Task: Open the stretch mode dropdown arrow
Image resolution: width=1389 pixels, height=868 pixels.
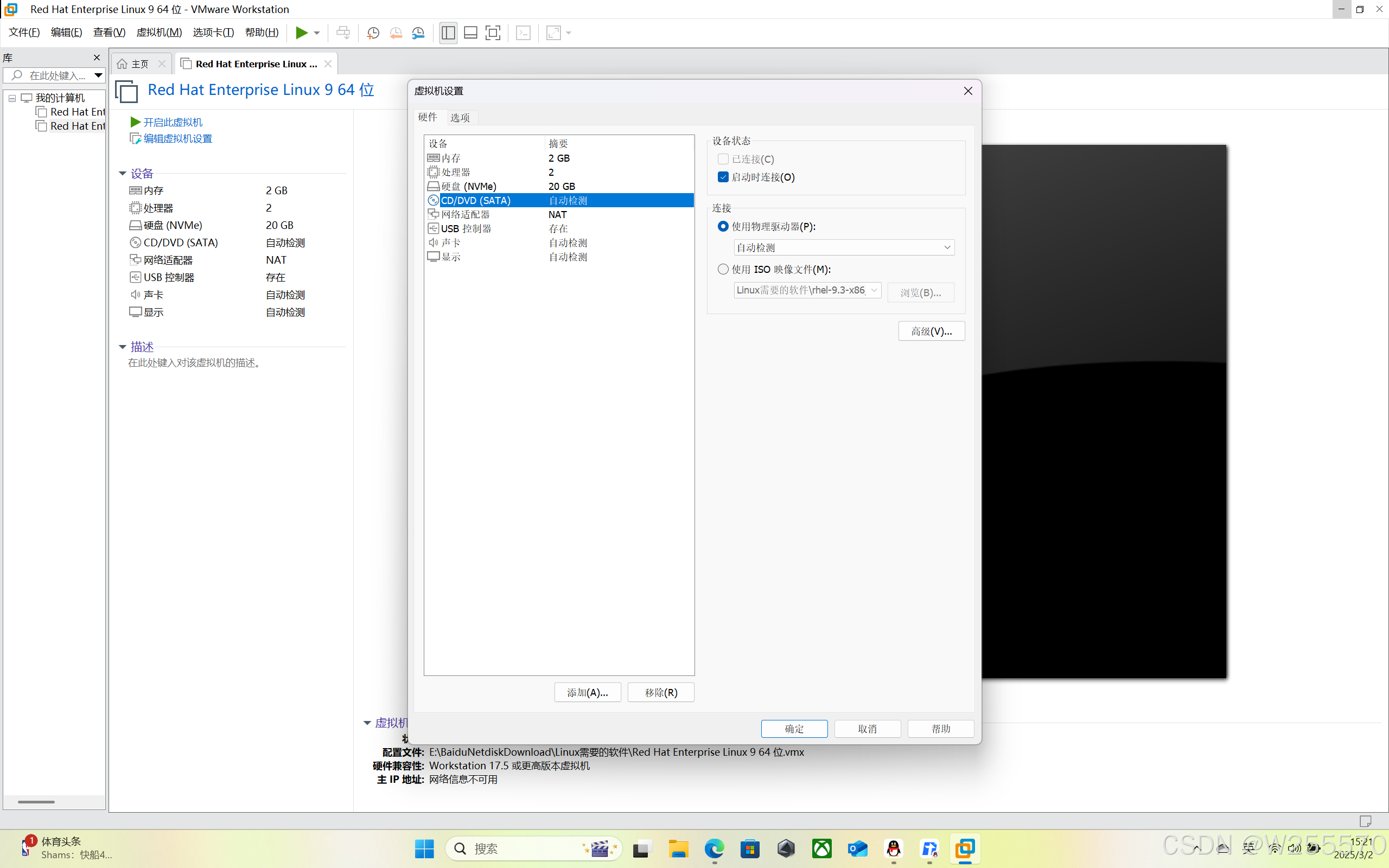Action: (x=569, y=33)
